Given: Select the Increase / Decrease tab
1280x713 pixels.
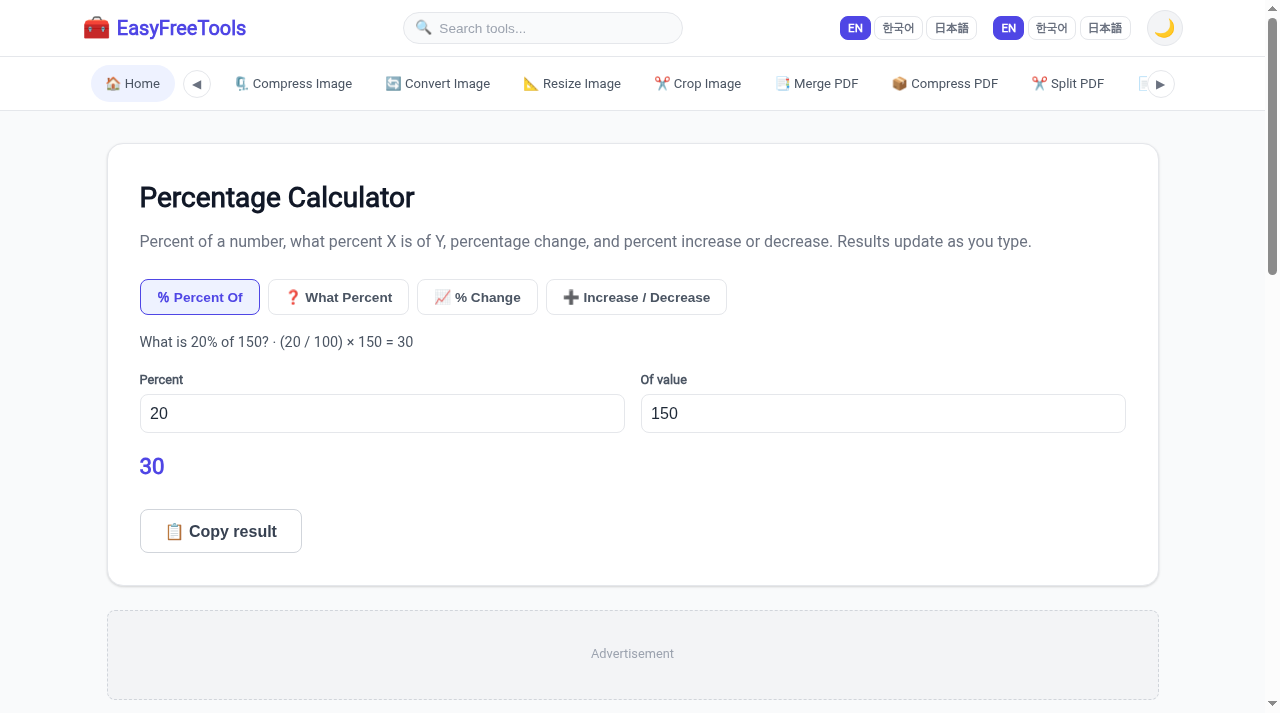Looking at the screenshot, I should coord(636,297).
